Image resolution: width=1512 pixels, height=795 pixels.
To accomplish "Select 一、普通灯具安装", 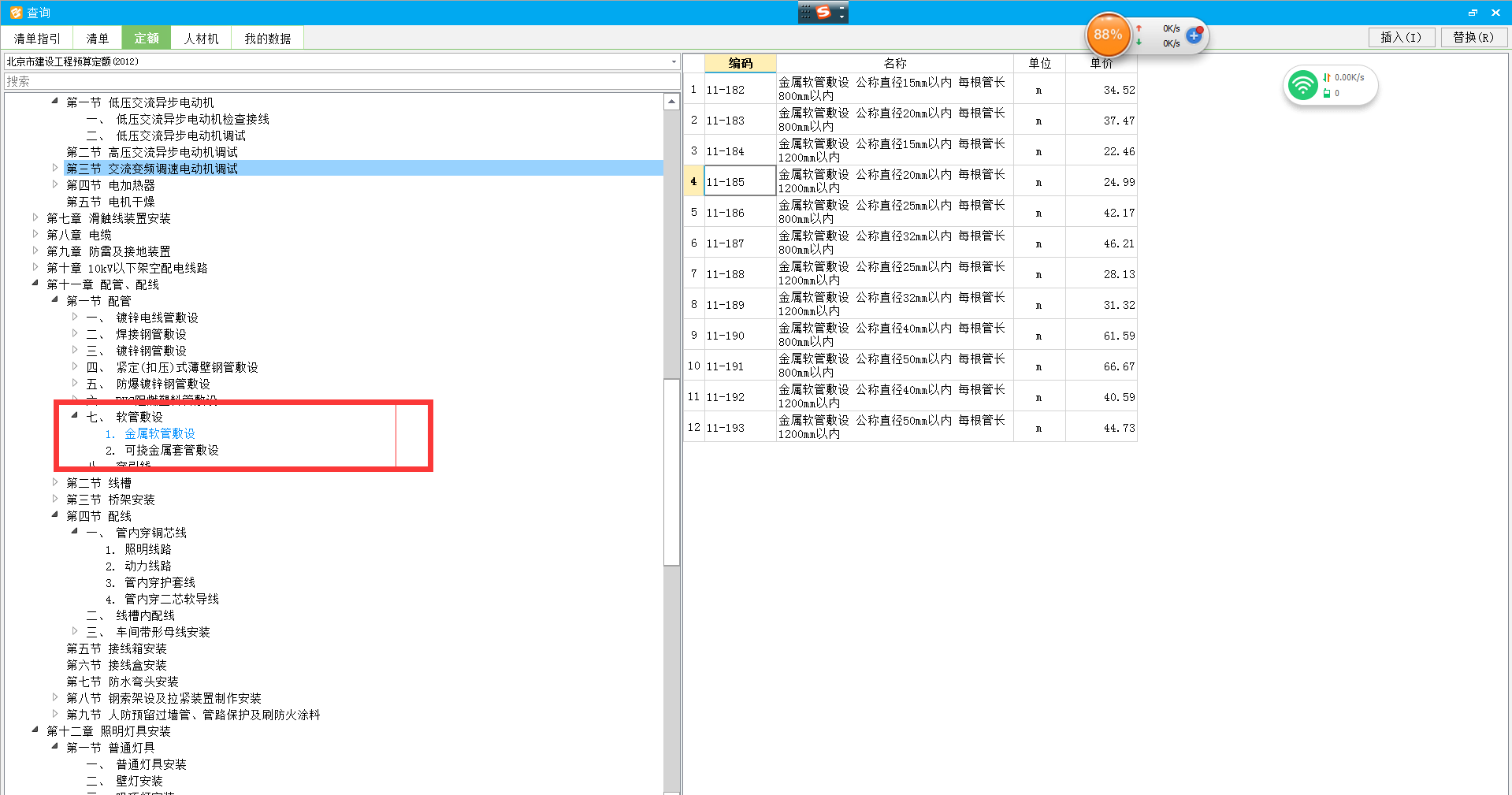I will click(x=136, y=764).
